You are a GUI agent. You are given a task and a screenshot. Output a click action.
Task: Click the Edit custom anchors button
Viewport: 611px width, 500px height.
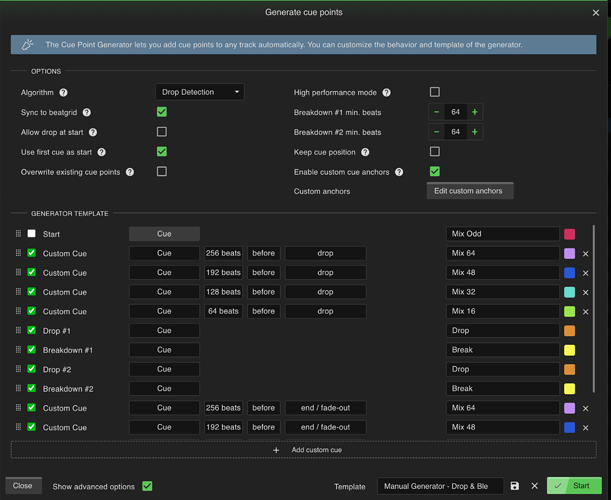tap(470, 191)
